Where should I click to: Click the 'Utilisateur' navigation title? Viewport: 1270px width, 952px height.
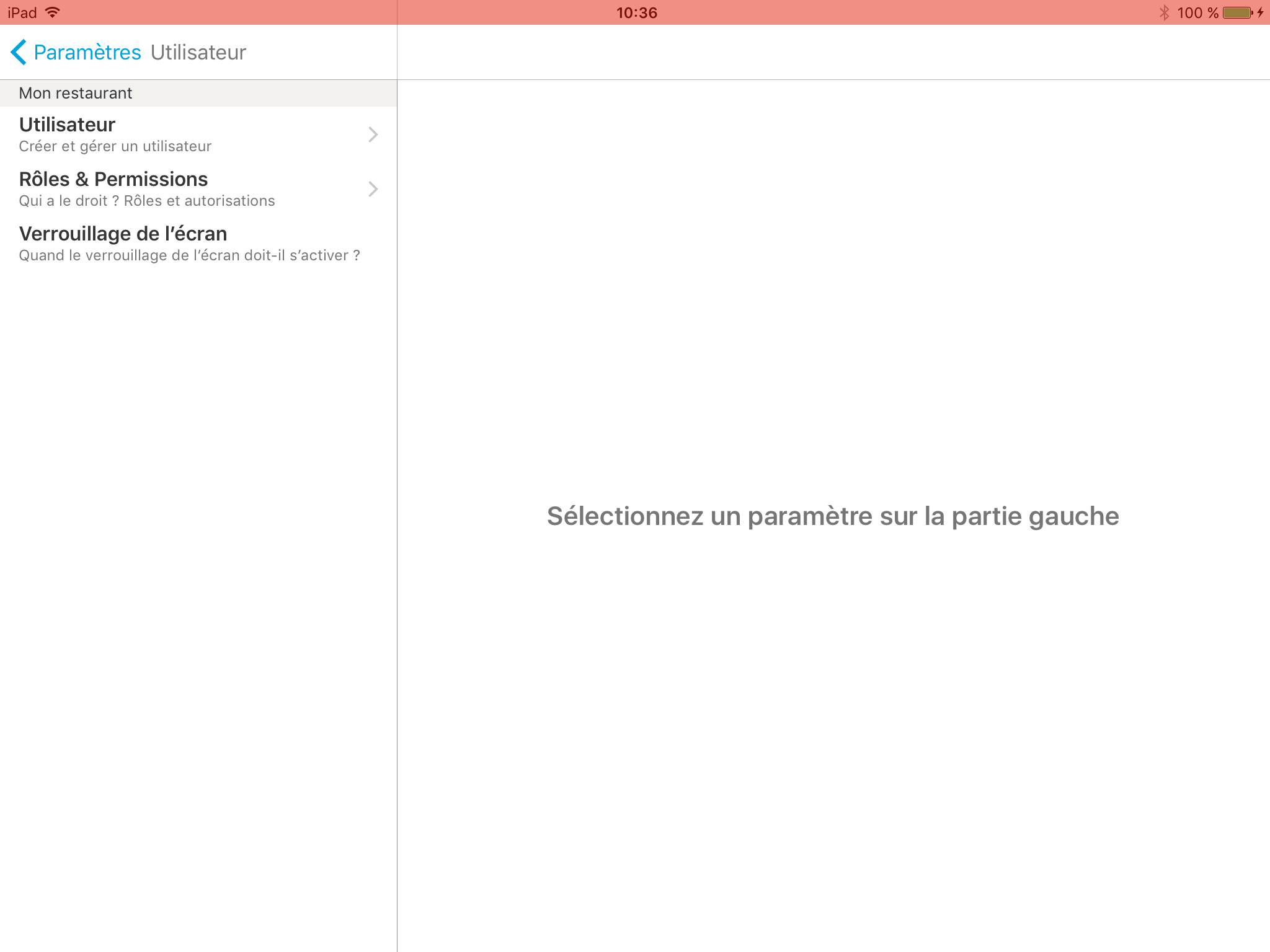pyautogui.click(x=198, y=52)
